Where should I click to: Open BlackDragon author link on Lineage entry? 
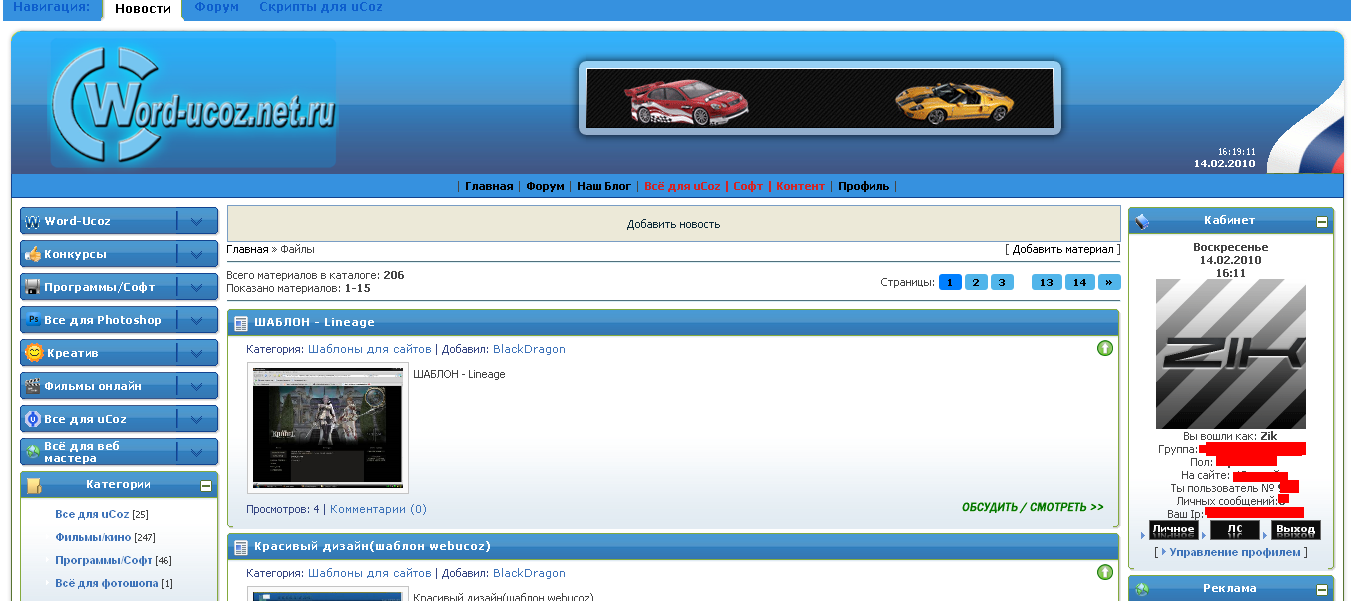click(x=529, y=349)
